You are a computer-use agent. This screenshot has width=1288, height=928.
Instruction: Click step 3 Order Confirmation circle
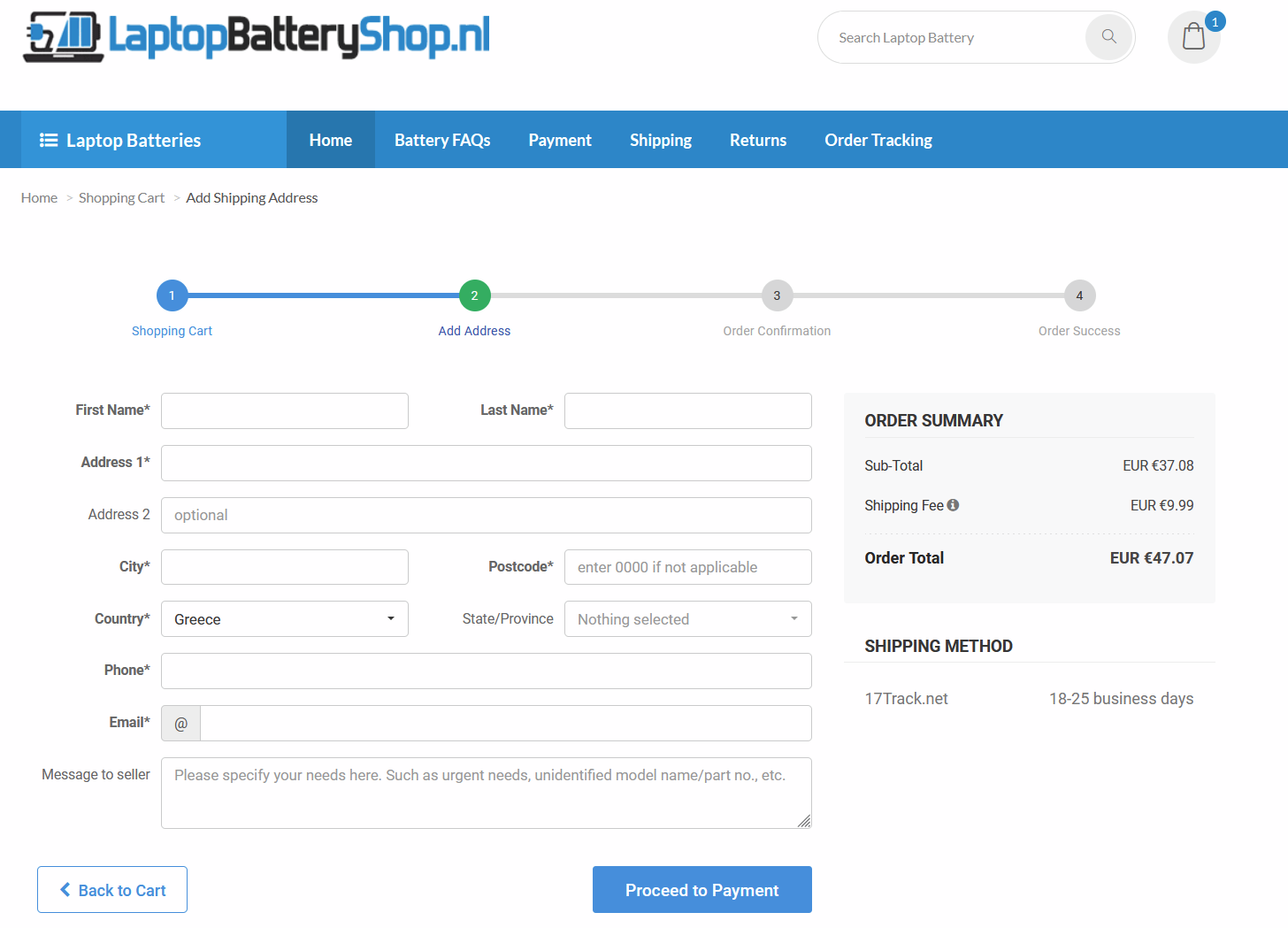778,295
